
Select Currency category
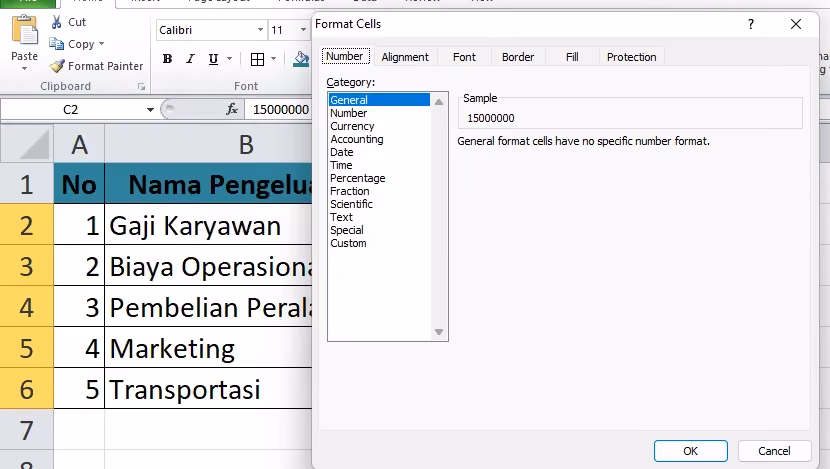(x=379, y=126)
